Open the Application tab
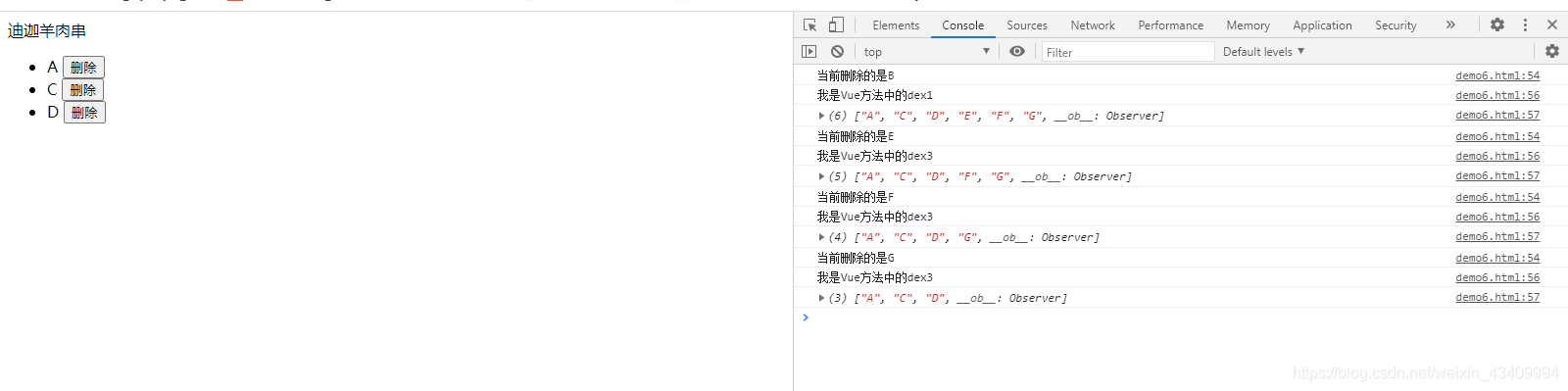 [x=1322, y=25]
